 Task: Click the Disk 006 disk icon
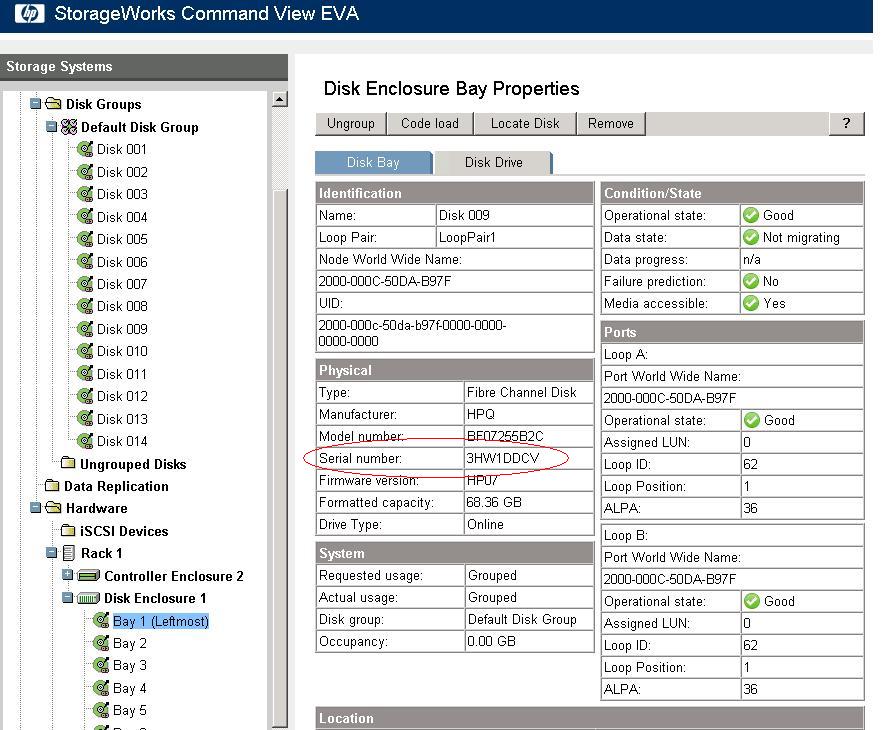(85, 262)
